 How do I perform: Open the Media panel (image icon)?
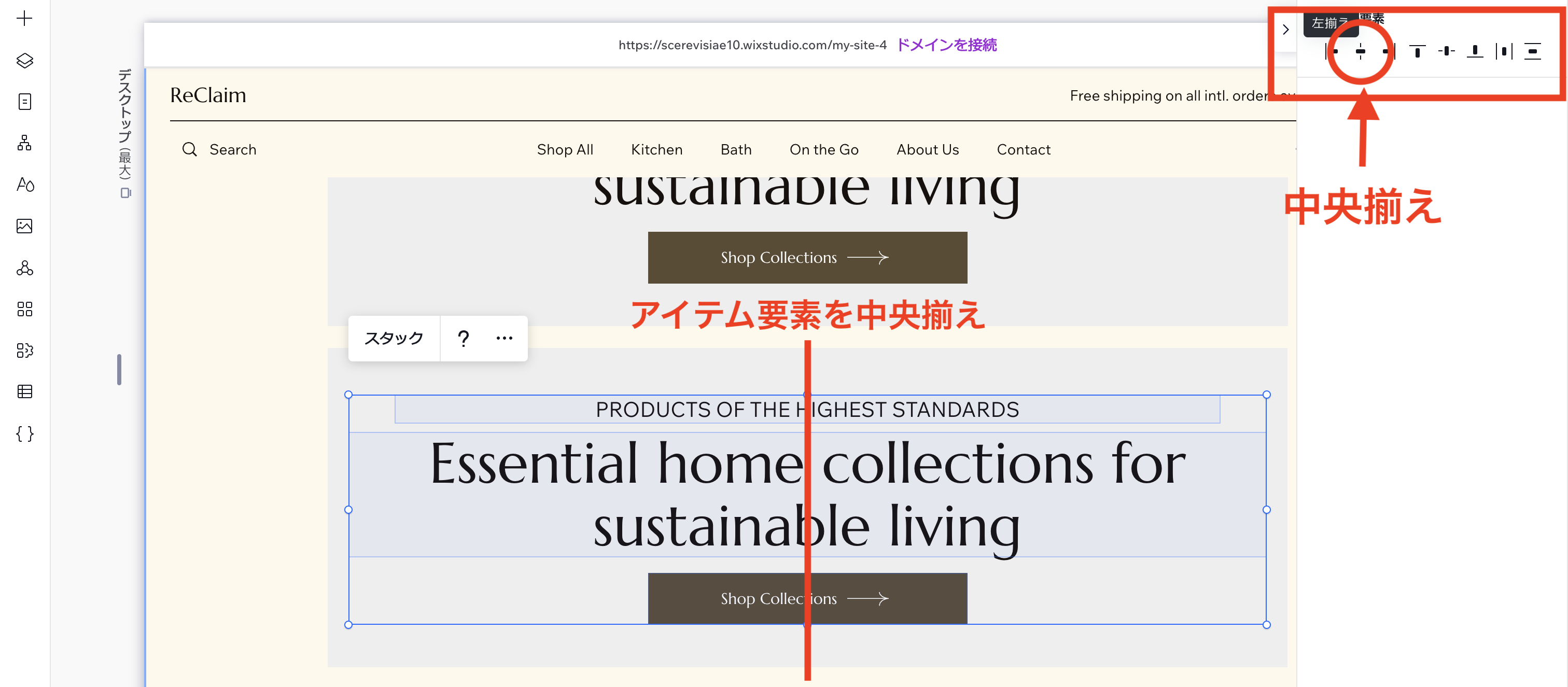point(24,226)
